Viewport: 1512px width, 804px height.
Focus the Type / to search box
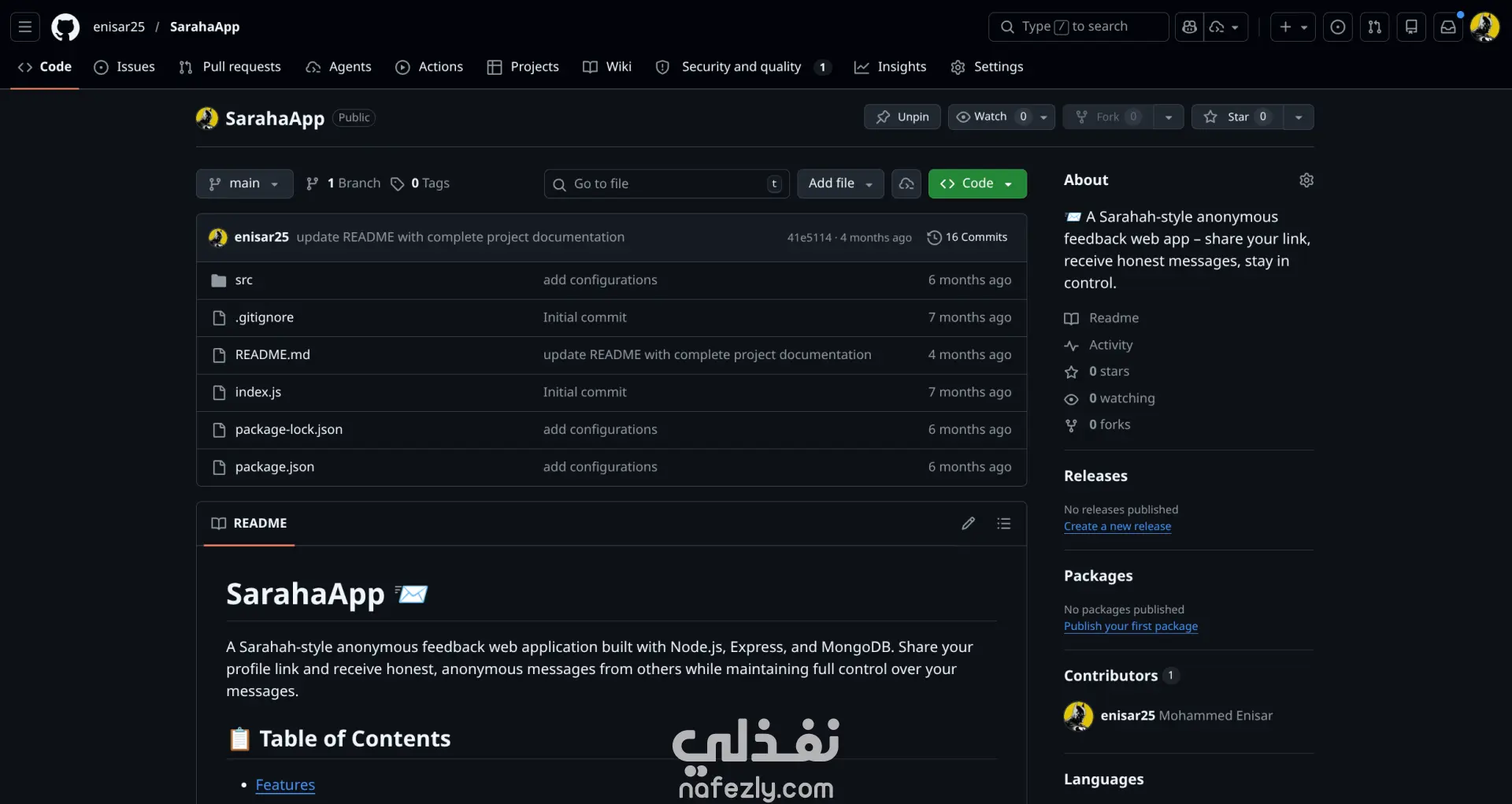pos(1078,27)
